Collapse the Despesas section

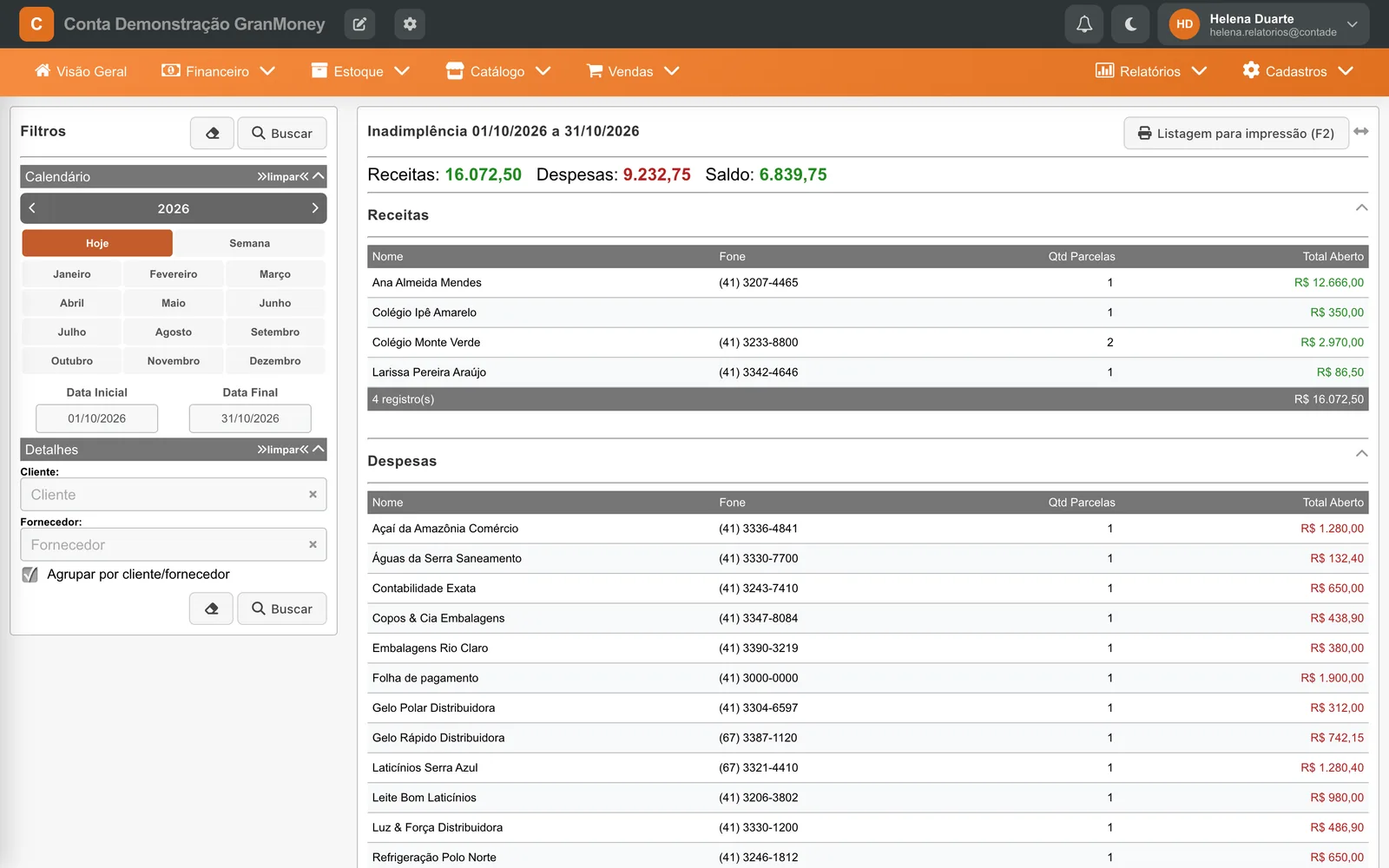[x=1361, y=453]
